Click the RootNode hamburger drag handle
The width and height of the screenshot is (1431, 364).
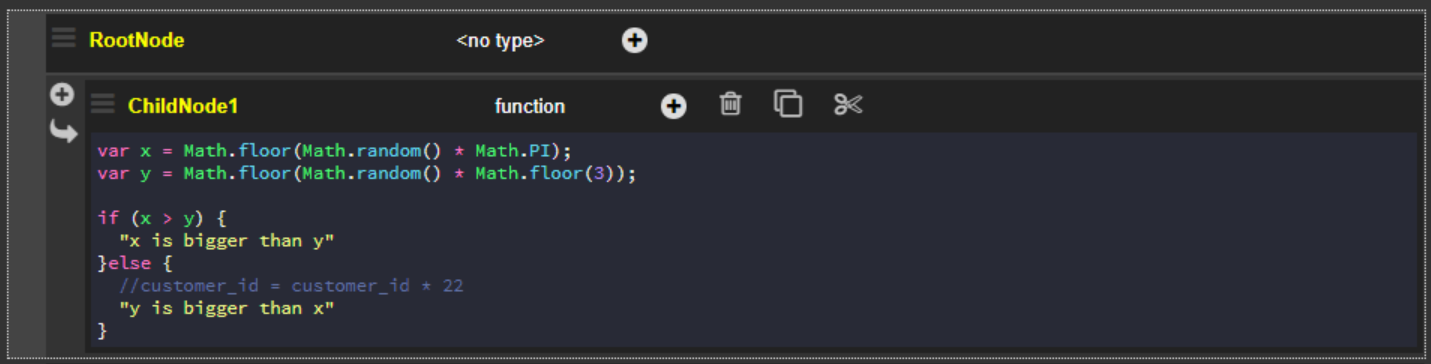[x=64, y=38]
